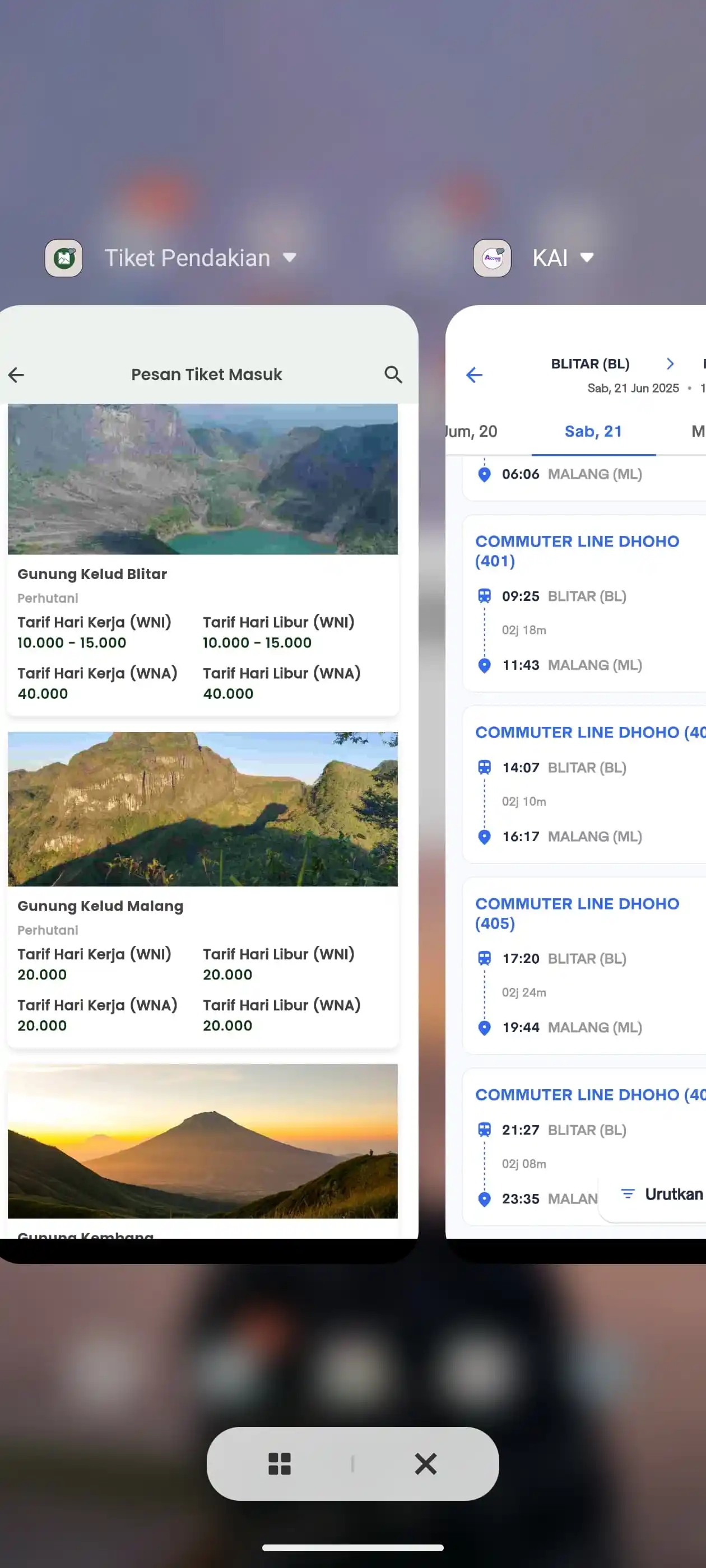706x1568 pixels.
Task: Open Commuter Line Dhoho (401) train
Action: pos(577,550)
